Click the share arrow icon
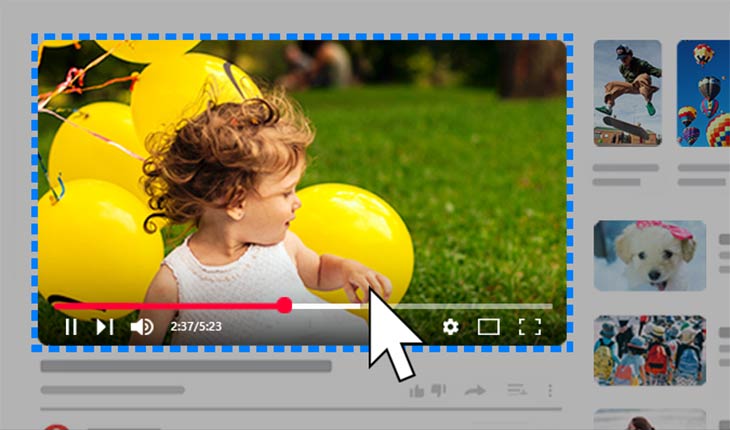The width and height of the screenshot is (730, 430). click(475, 390)
